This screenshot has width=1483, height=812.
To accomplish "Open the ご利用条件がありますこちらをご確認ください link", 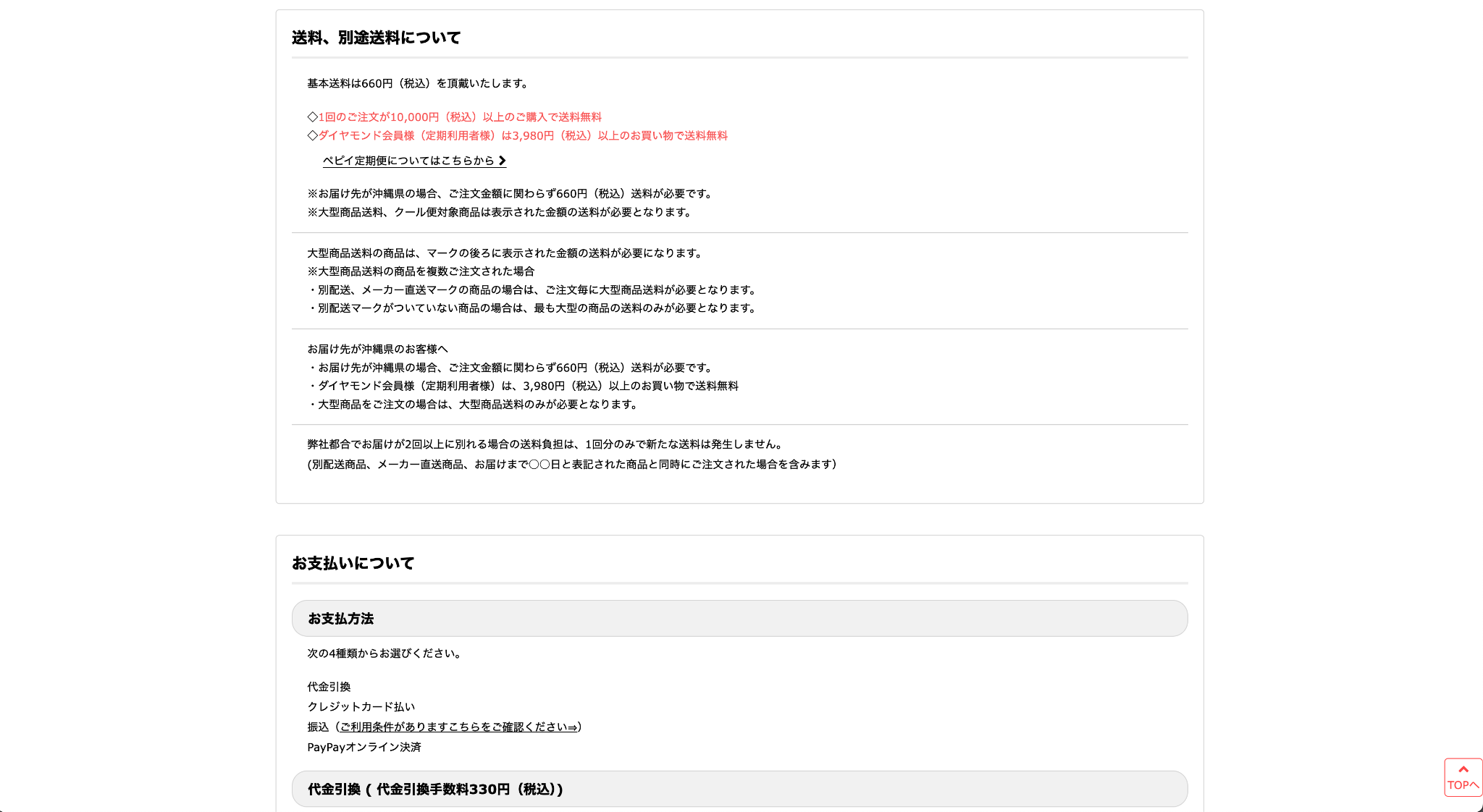I will tap(458, 727).
